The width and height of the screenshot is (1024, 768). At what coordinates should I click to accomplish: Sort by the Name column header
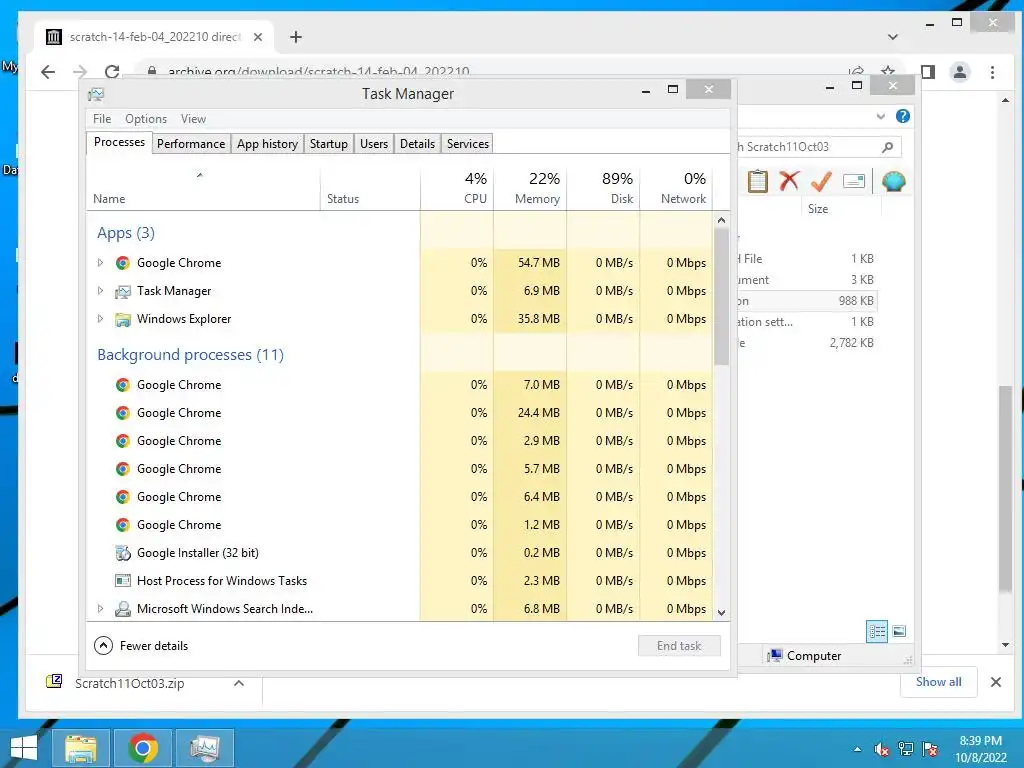[203, 187]
